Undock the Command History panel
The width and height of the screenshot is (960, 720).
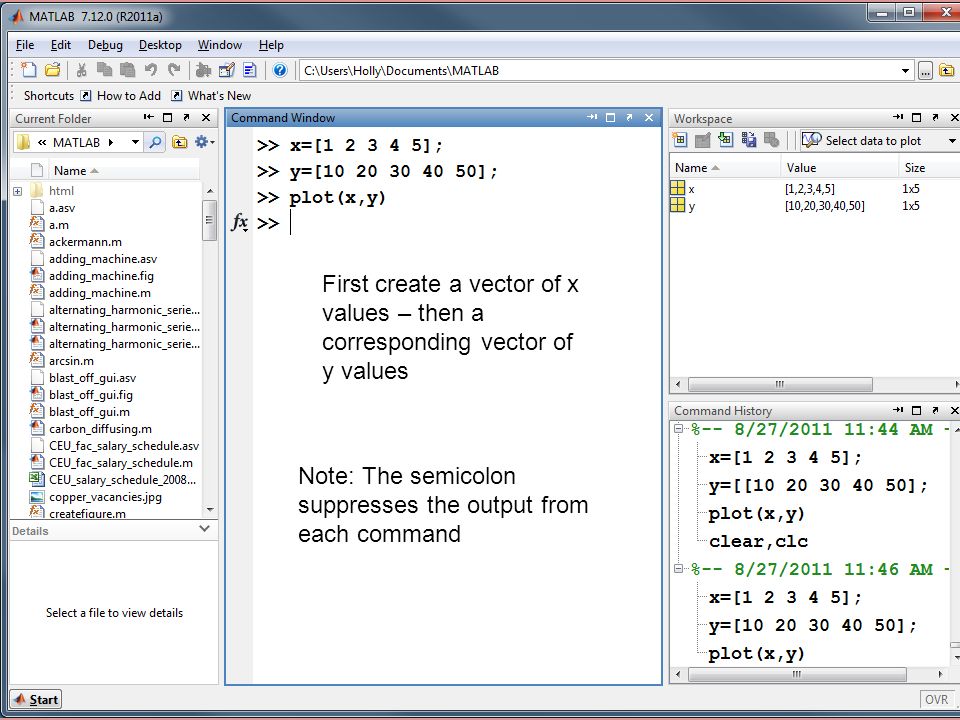tap(936, 410)
